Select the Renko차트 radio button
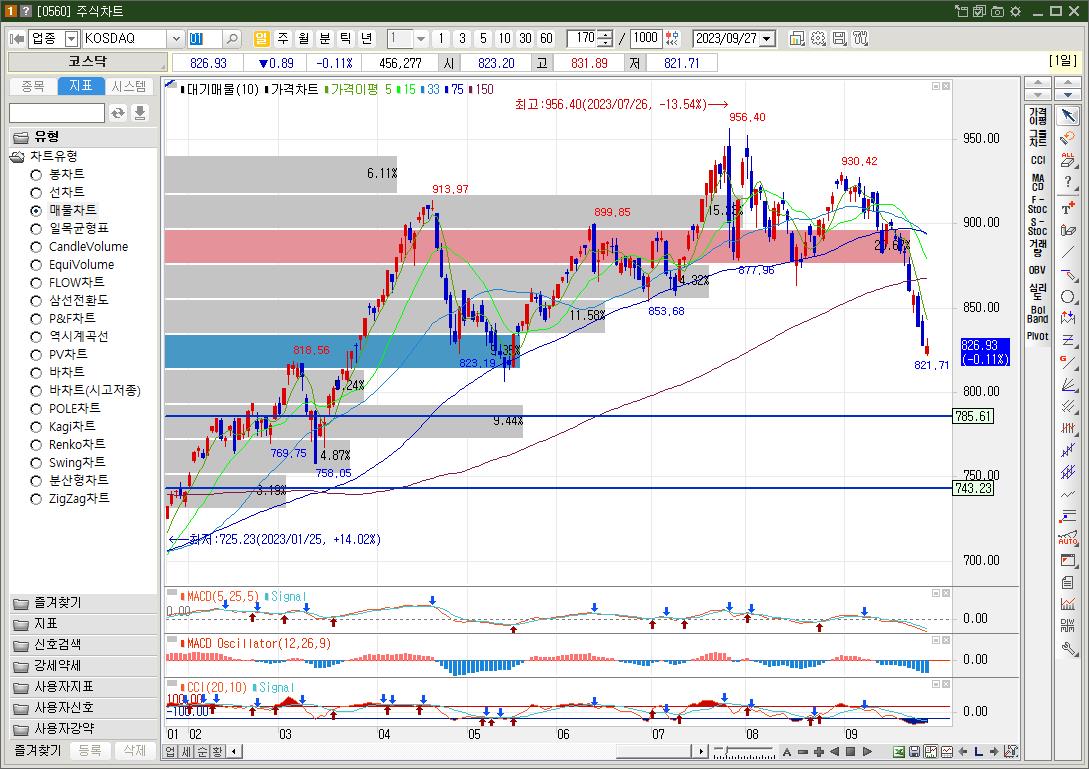The width and height of the screenshot is (1089, 769). 36,445
